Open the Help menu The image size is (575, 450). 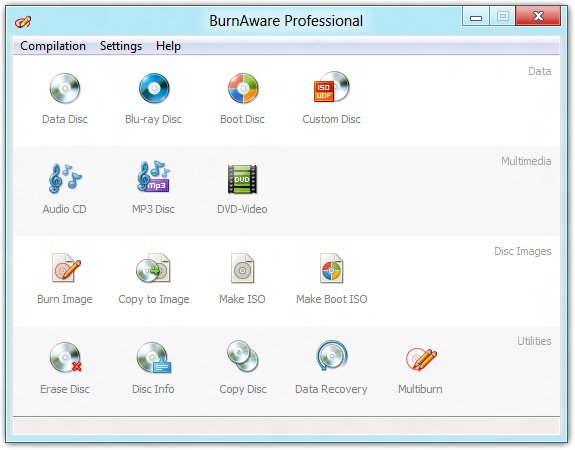coord(168,46)
